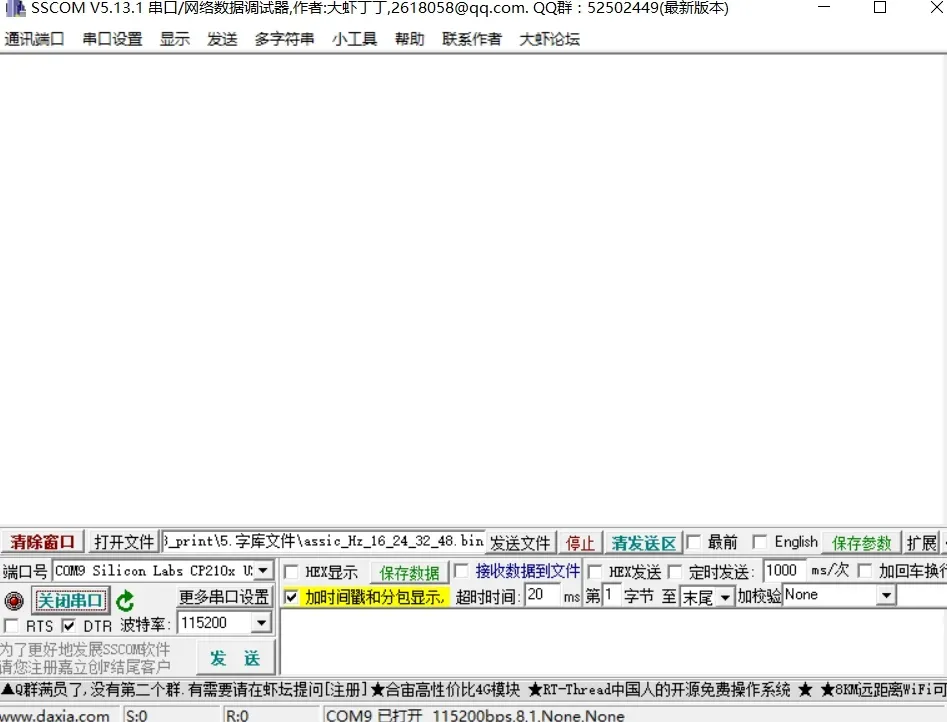
Task: Click the 关闭串口 button
Action: [x=70, y=601]
